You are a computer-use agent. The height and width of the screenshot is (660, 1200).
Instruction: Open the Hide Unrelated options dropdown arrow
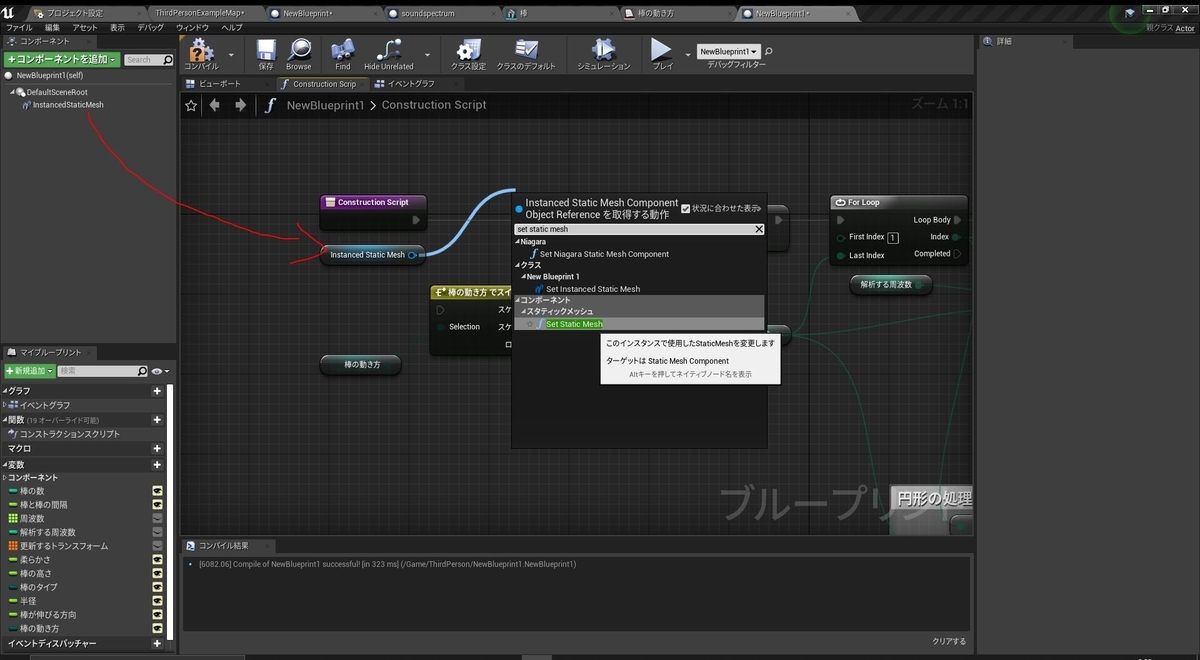point(428,54)
